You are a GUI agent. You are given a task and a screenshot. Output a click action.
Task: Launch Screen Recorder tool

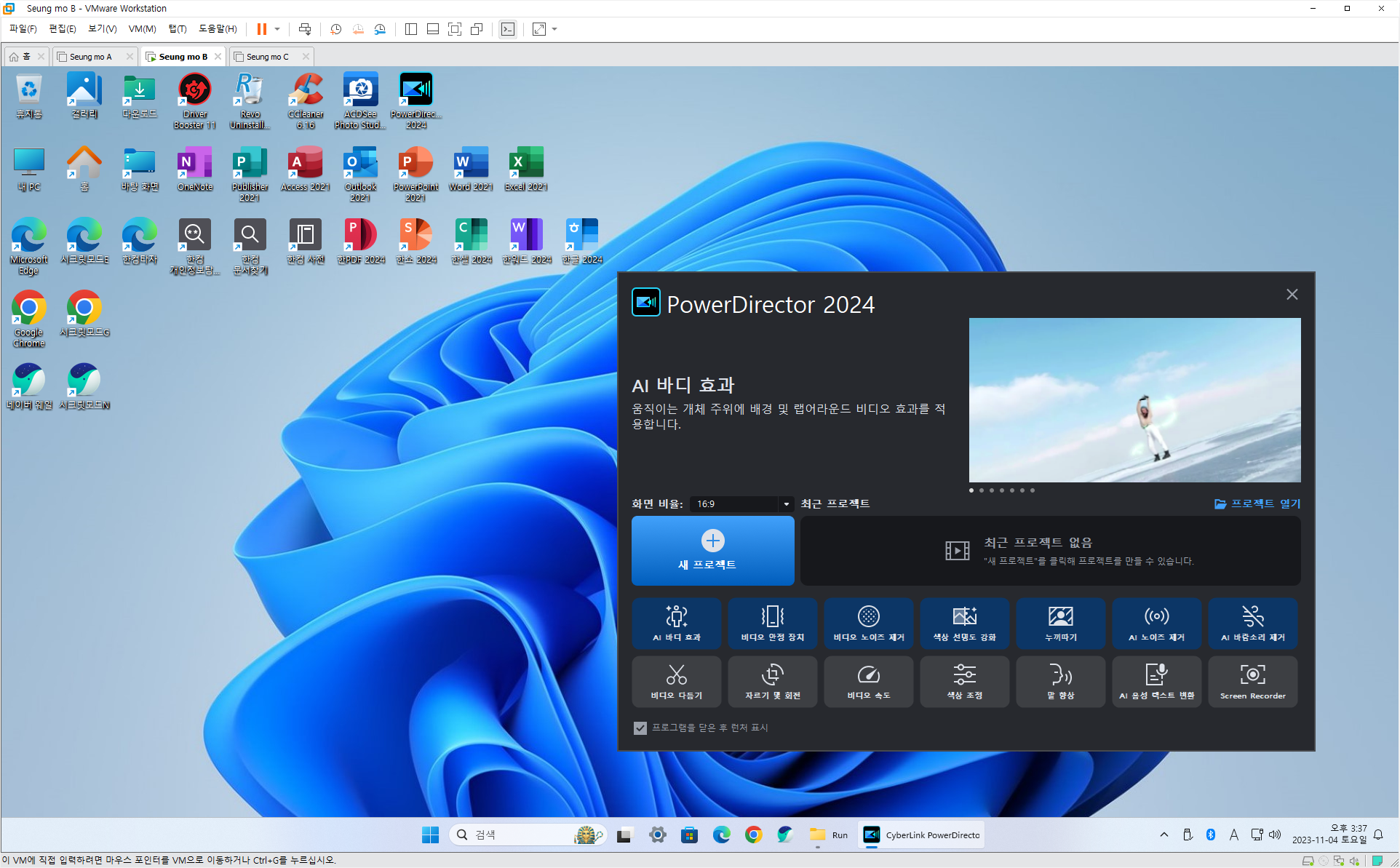(x=1252, y=682)
